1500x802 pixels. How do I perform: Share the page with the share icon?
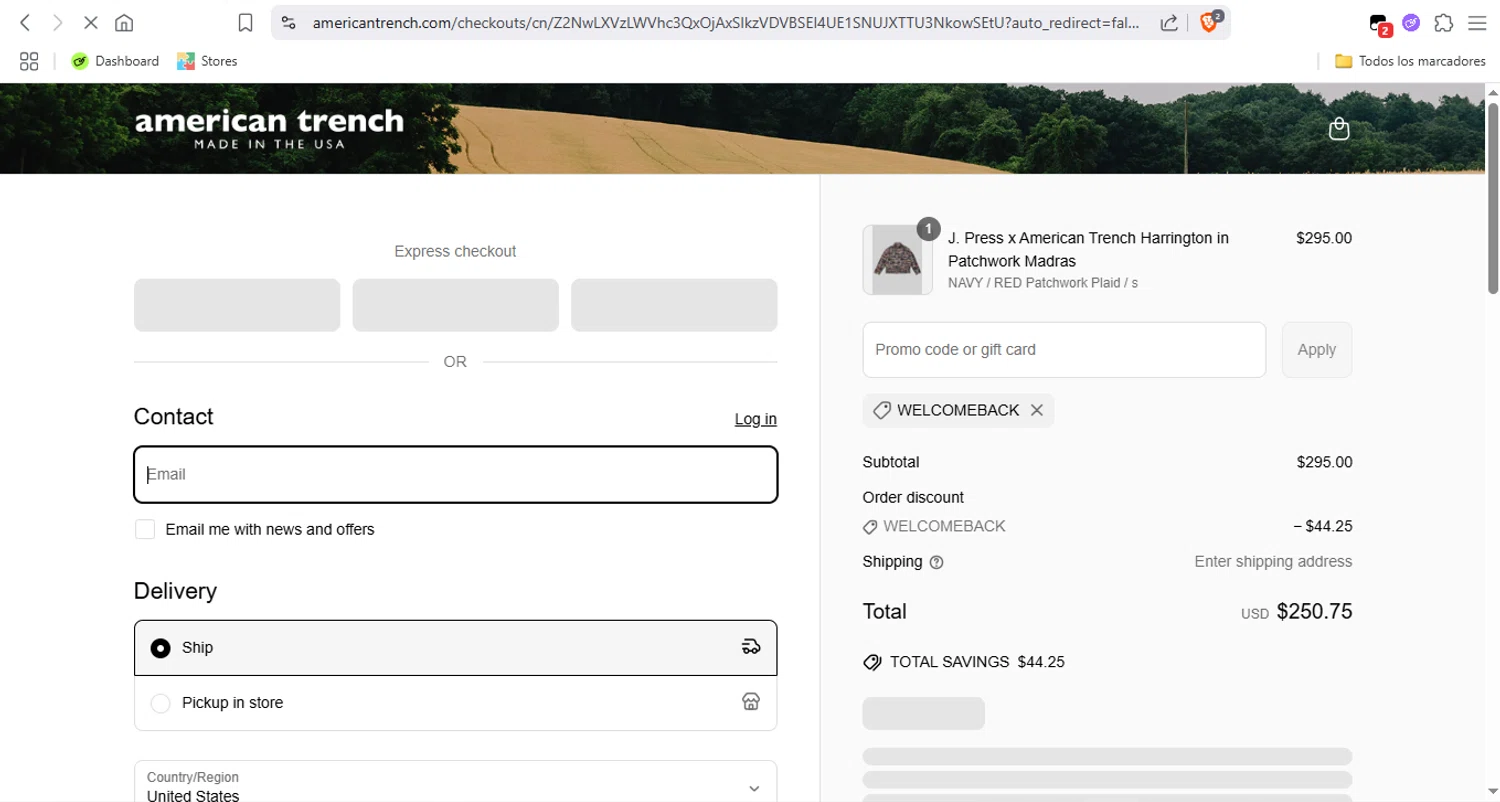coord(1168,22)
